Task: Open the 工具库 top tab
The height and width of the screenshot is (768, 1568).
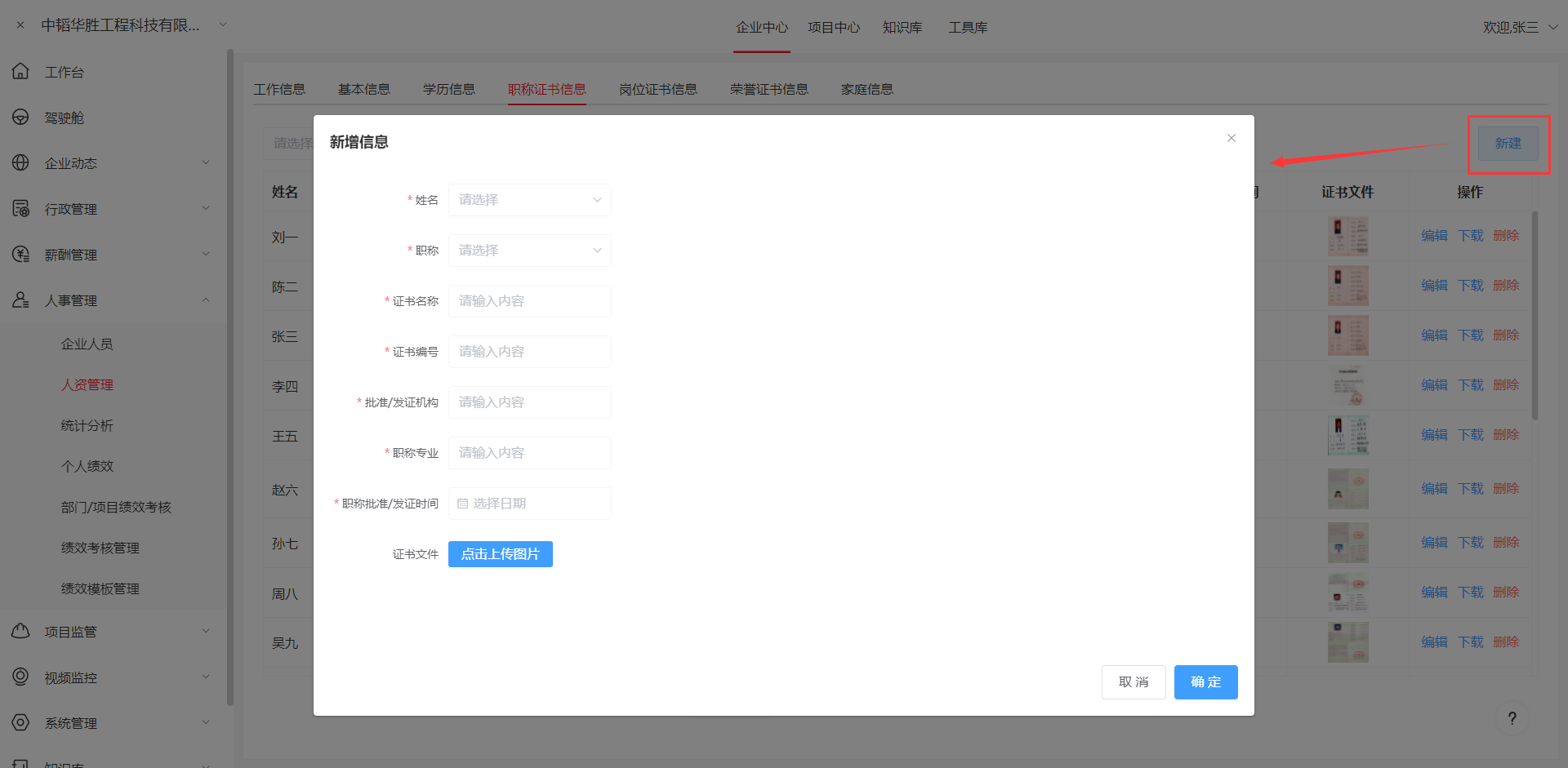Action: point(968,28)
